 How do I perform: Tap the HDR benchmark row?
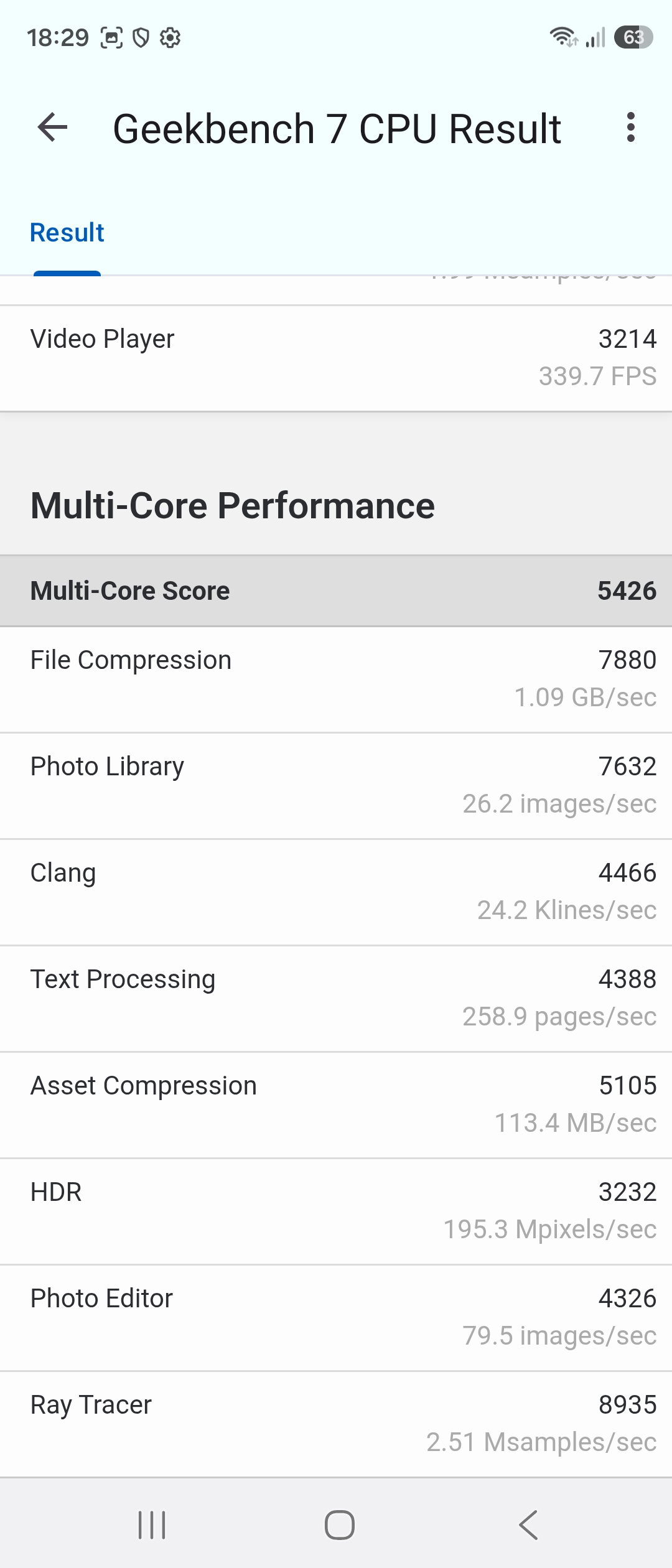pyautogui.click(x=336, y=1211)
